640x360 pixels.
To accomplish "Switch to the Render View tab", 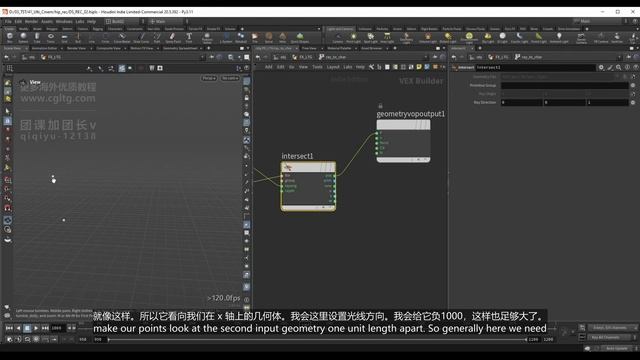I will (x=76, y=48).
